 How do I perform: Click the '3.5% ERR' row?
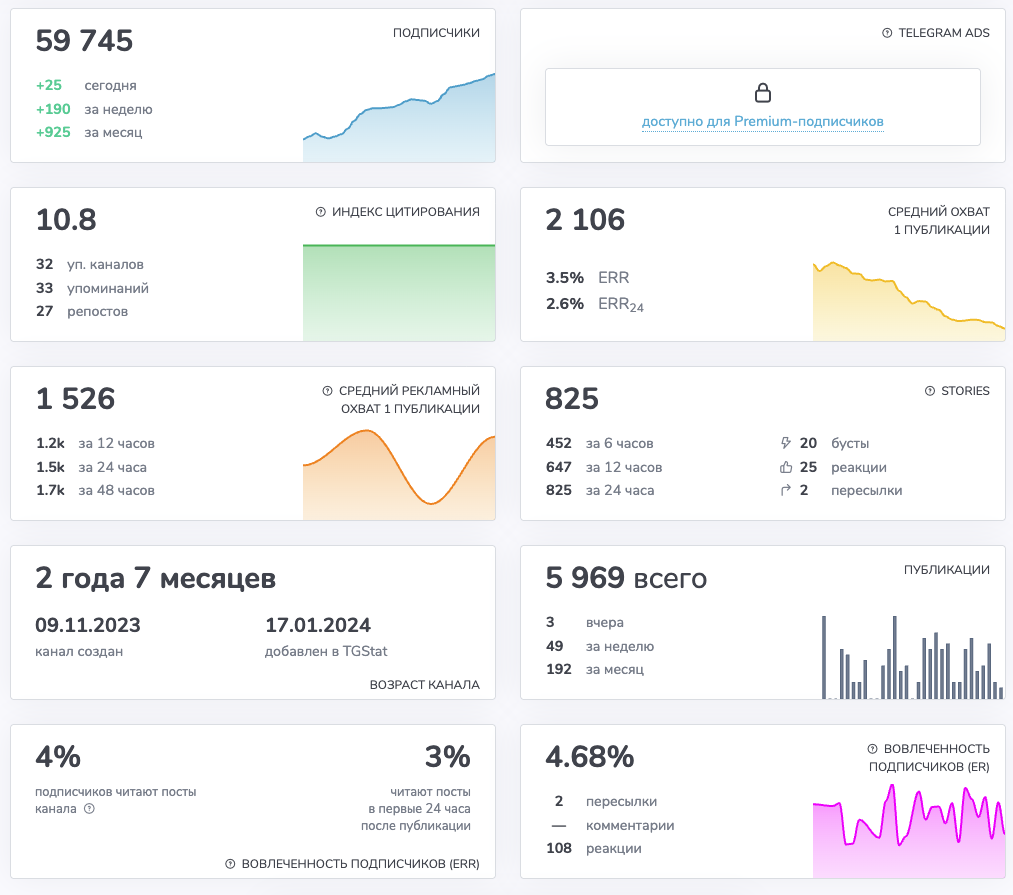(587, 278)
